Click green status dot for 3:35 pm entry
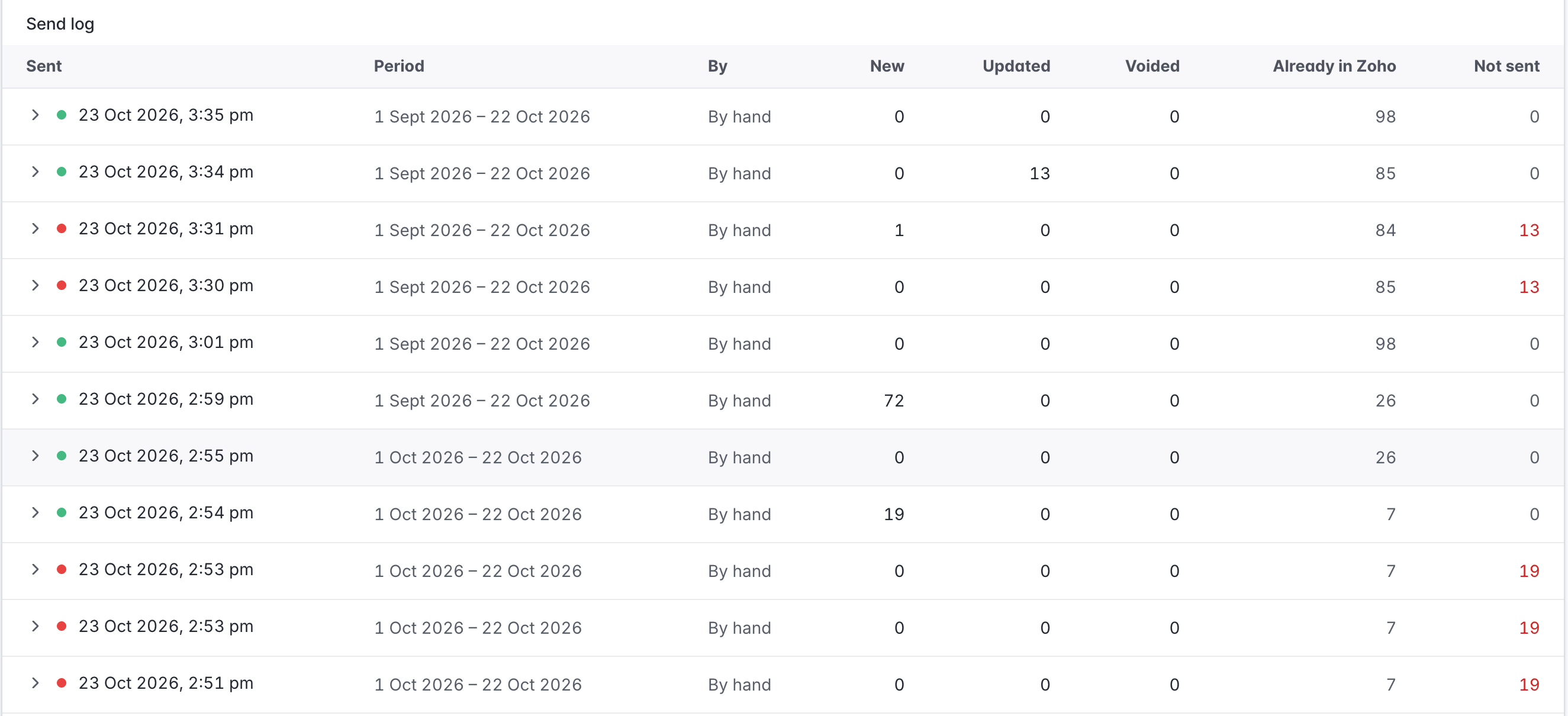 62,115
